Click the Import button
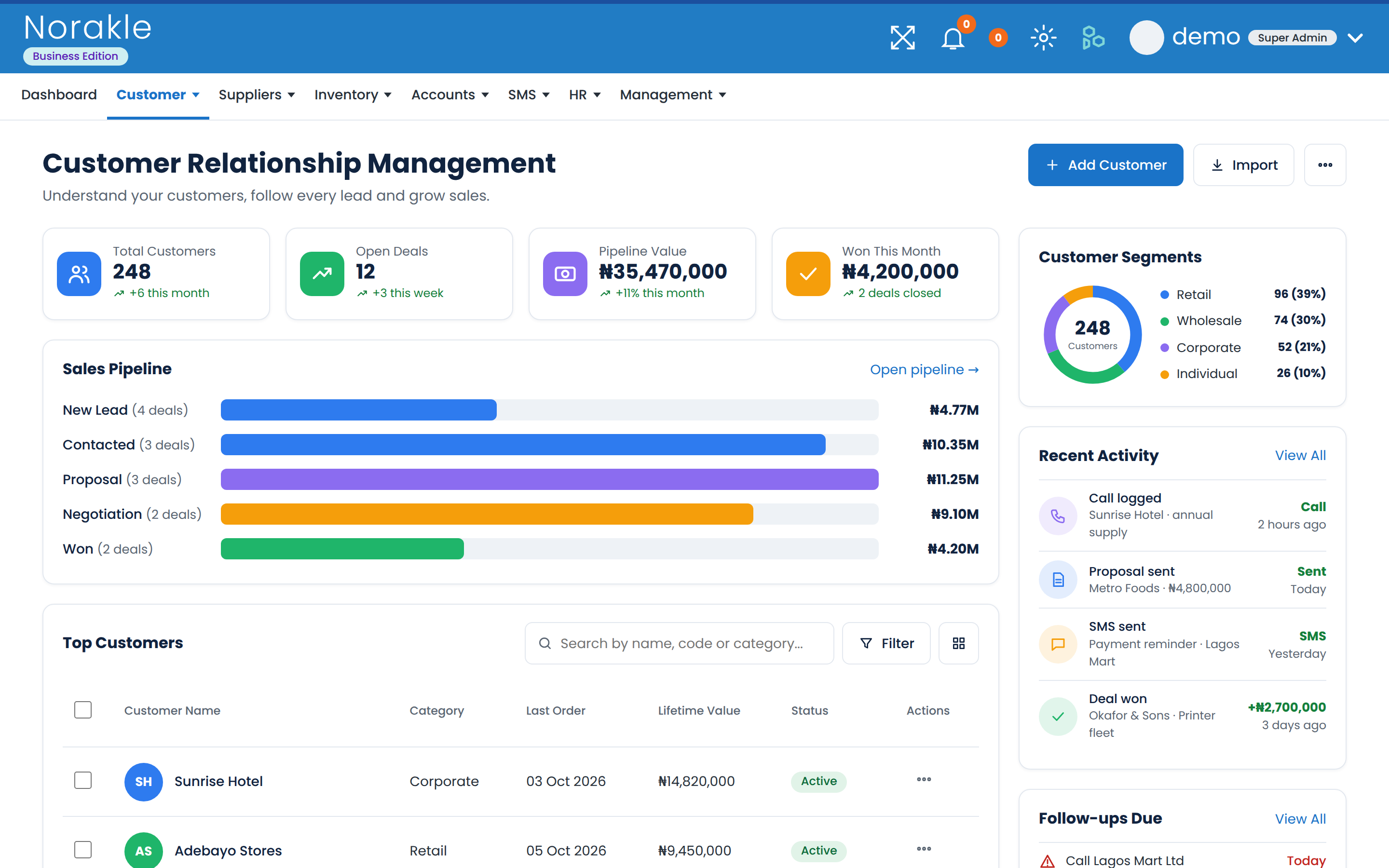This screenshot has height=868, width=1389. (x=1243, y=165)
